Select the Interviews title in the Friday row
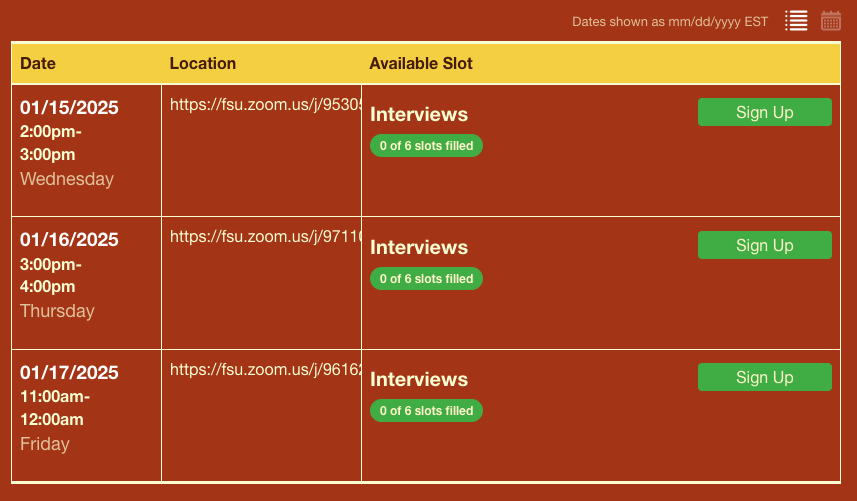This screenshot has height=501, width=857. [x=419, y=379]
